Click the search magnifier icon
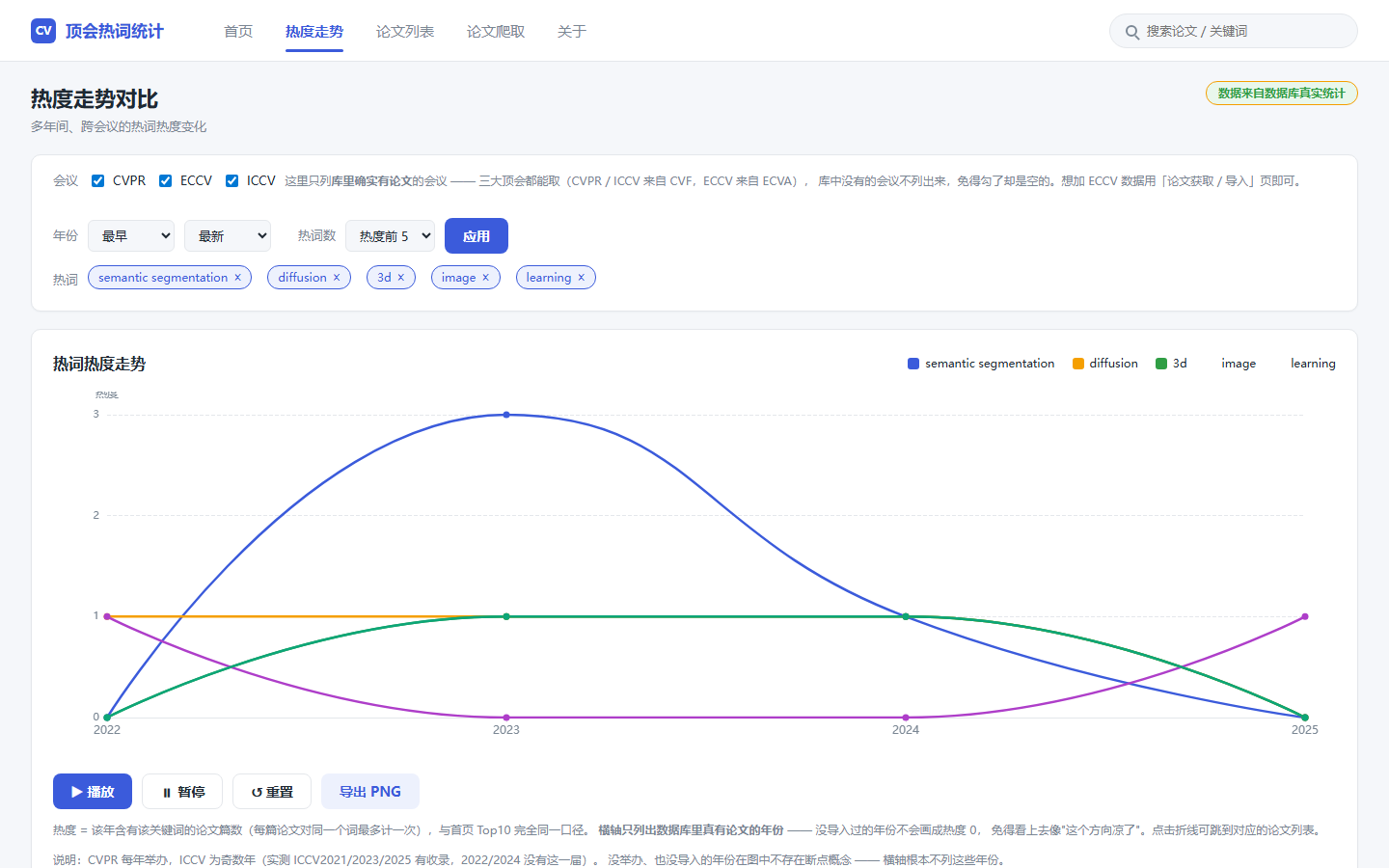 [1131, 32]
